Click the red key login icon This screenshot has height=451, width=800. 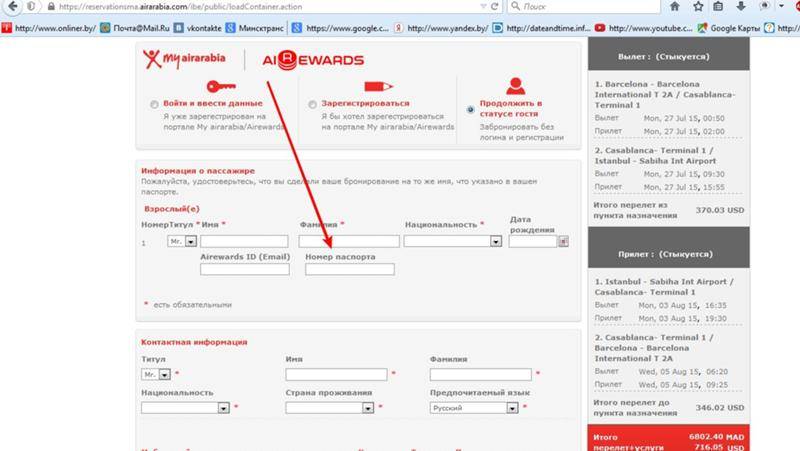point(221,86)
